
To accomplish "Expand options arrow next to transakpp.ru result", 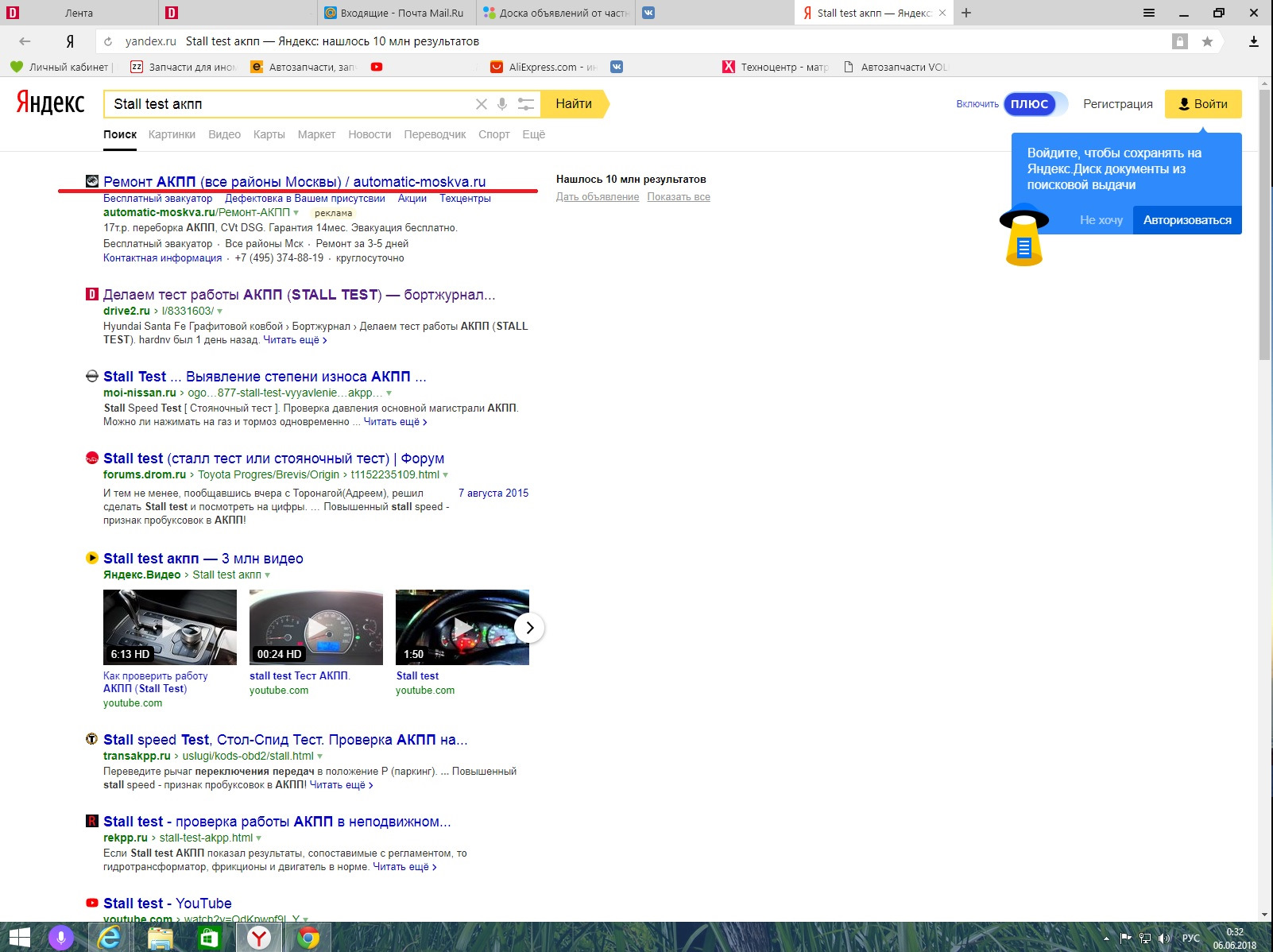I will click(x=319, y=757).
